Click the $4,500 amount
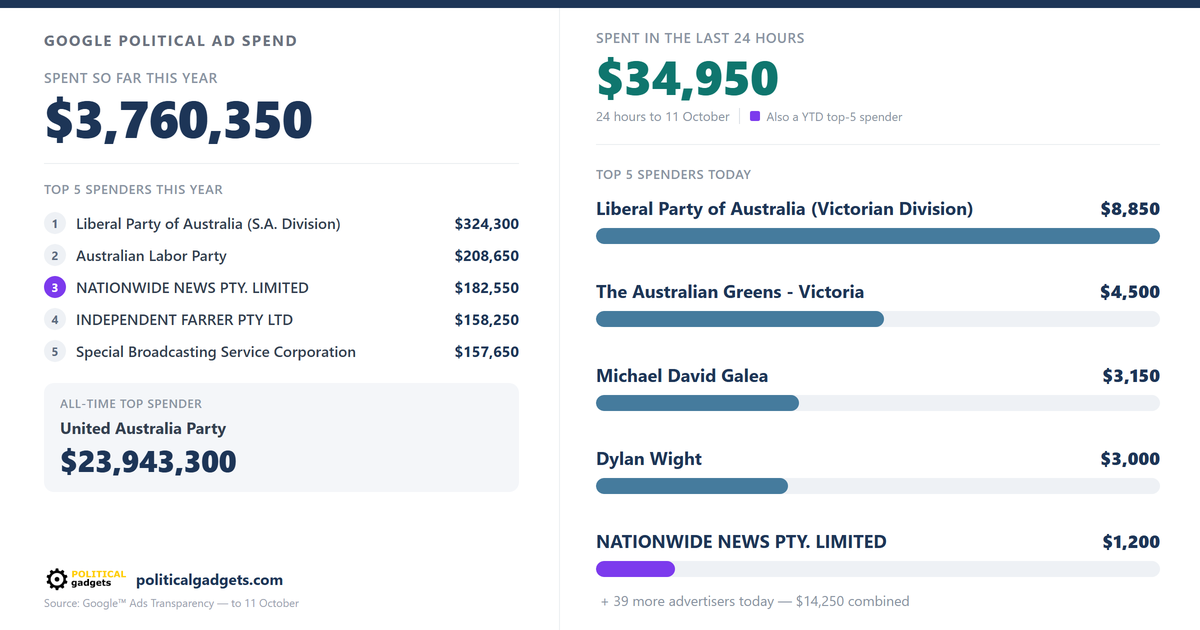Viewport: 1200px width, 630px height. tap(1130, 292)
